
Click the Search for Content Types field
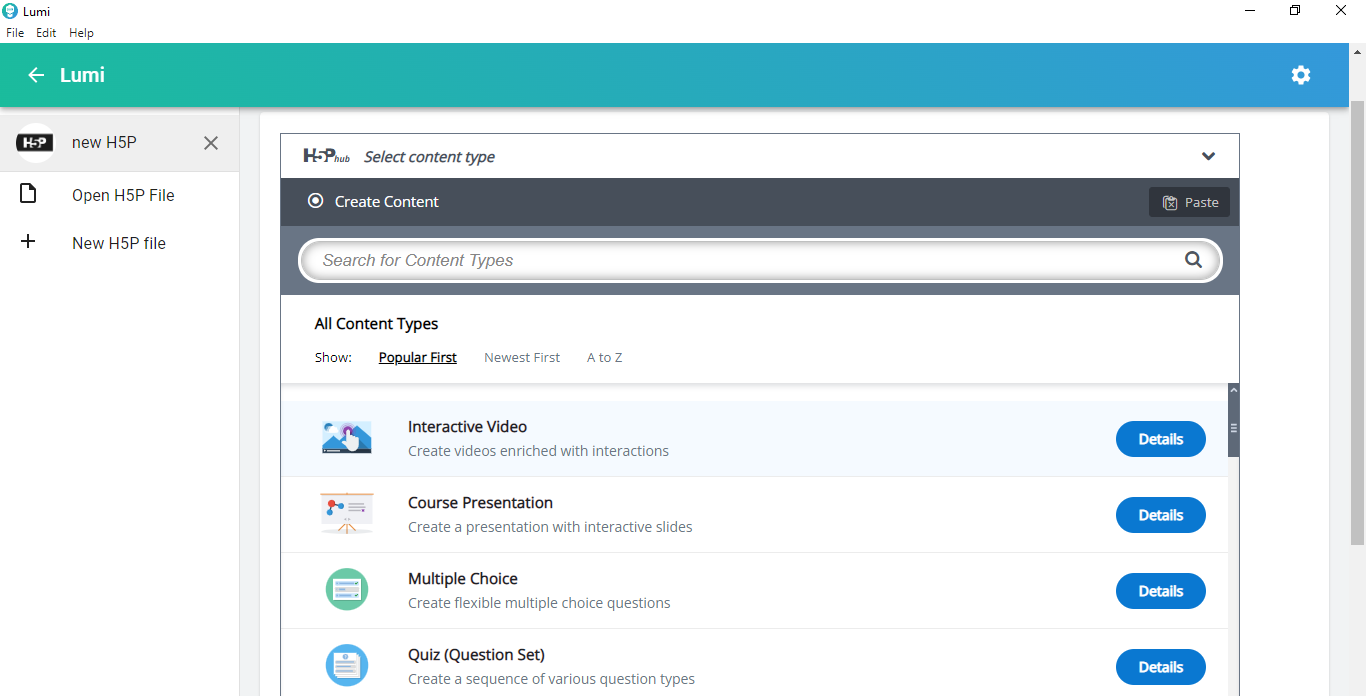tap(740, 260)
